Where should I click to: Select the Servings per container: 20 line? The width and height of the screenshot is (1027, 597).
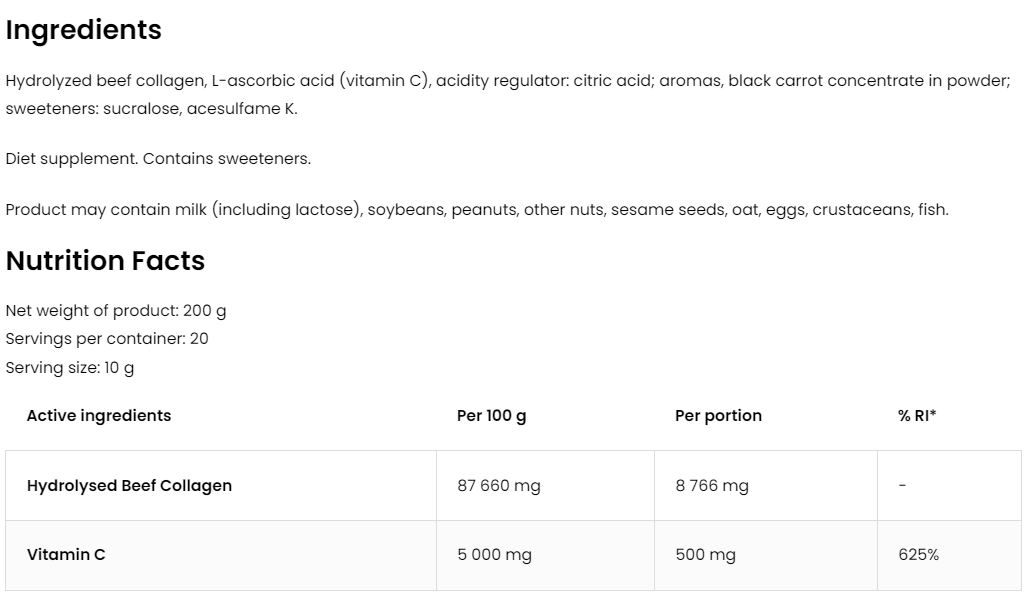click(107, 338)
